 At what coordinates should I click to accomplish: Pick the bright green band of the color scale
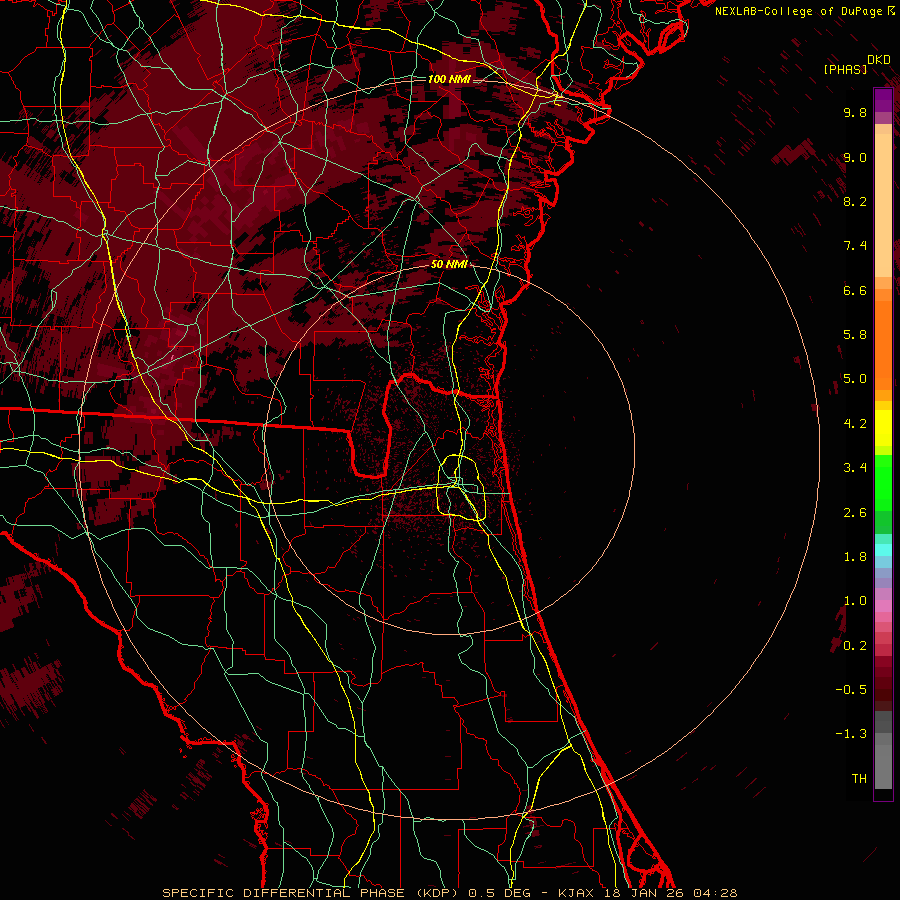(883, 482)
